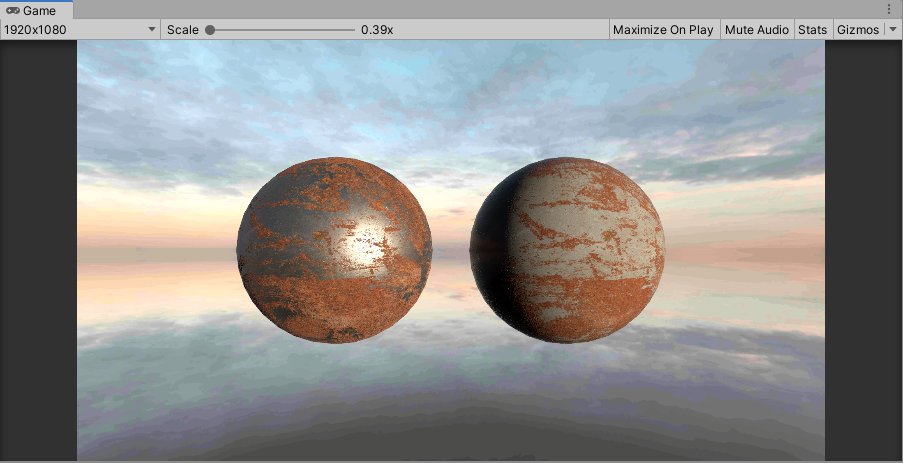Screen dimensions: 903x463
Task: Select the Game tab
Action: point(36,10)
